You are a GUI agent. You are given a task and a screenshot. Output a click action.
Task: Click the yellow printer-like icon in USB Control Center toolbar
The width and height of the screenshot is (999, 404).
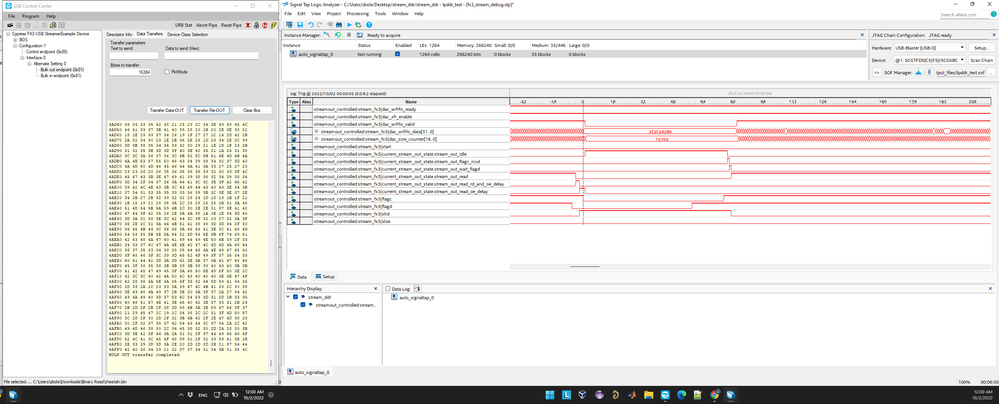pos(53,25)
